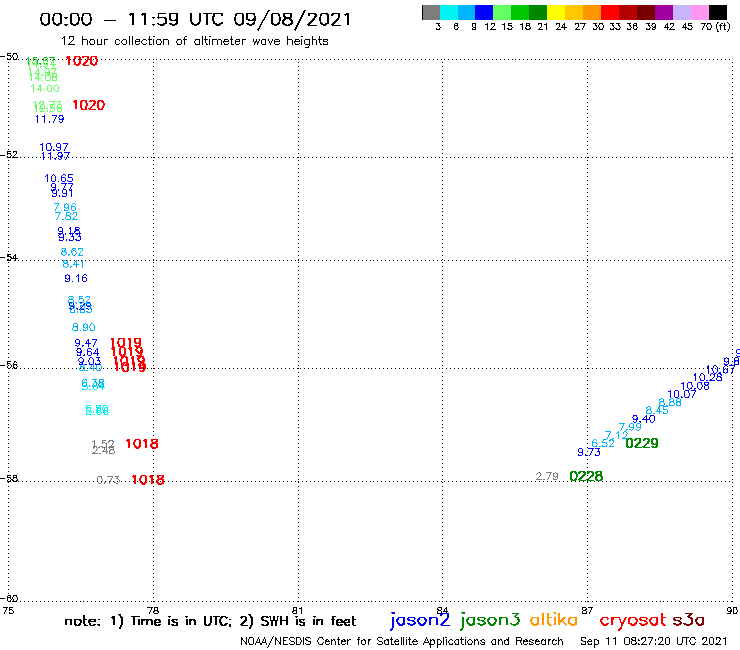Select the wave height reading '11.79'
This screenshot has height=650, width=740.
click(50, 119)
